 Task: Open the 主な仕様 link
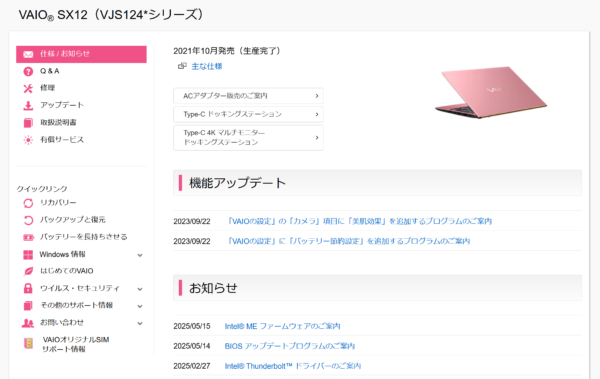click(207, 66)
